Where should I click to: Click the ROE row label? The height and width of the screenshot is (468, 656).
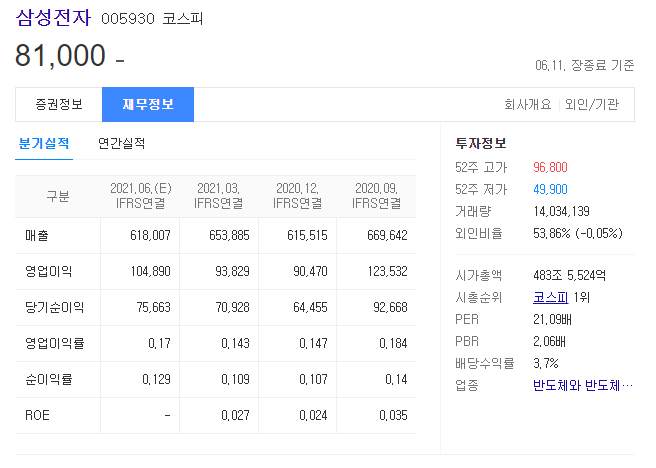(37, 415)
